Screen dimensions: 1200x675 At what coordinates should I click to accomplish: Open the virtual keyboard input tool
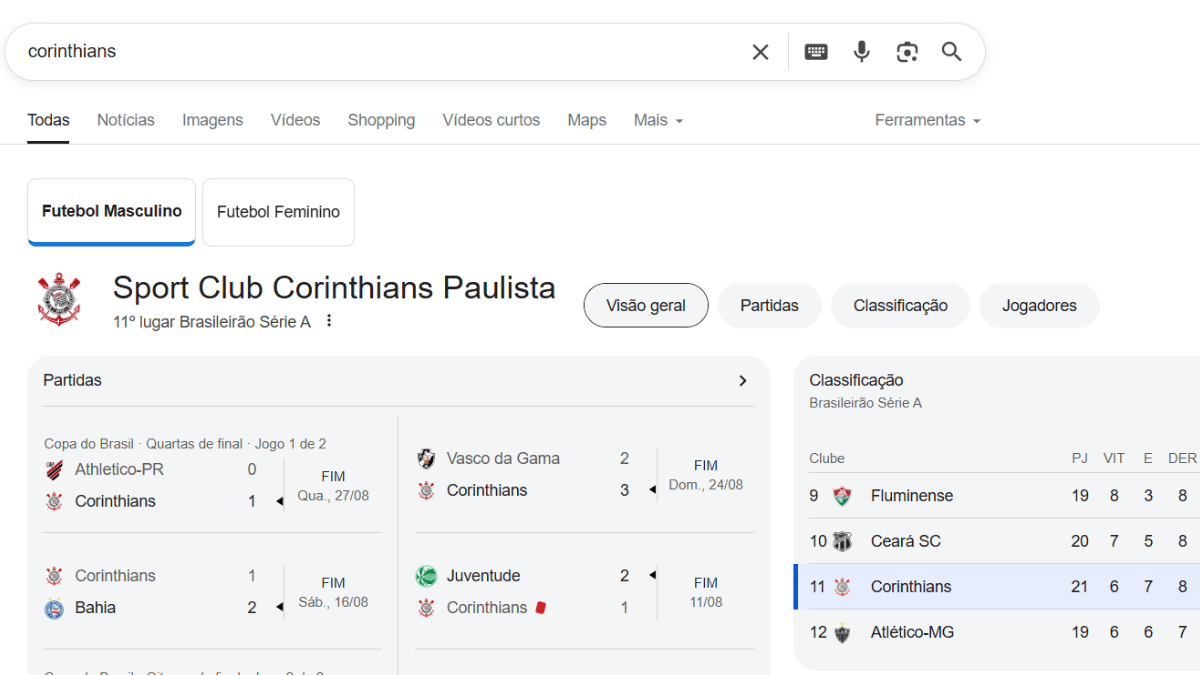(816, 52)
